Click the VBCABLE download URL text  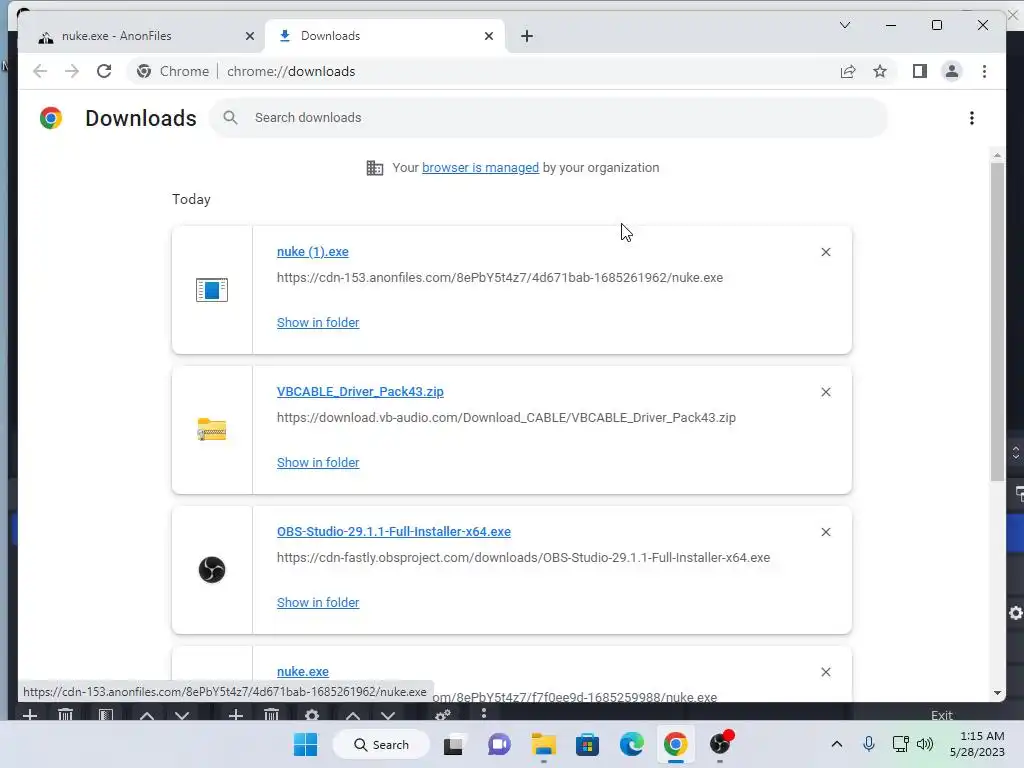pyautogui.click(x=506, y=417)
